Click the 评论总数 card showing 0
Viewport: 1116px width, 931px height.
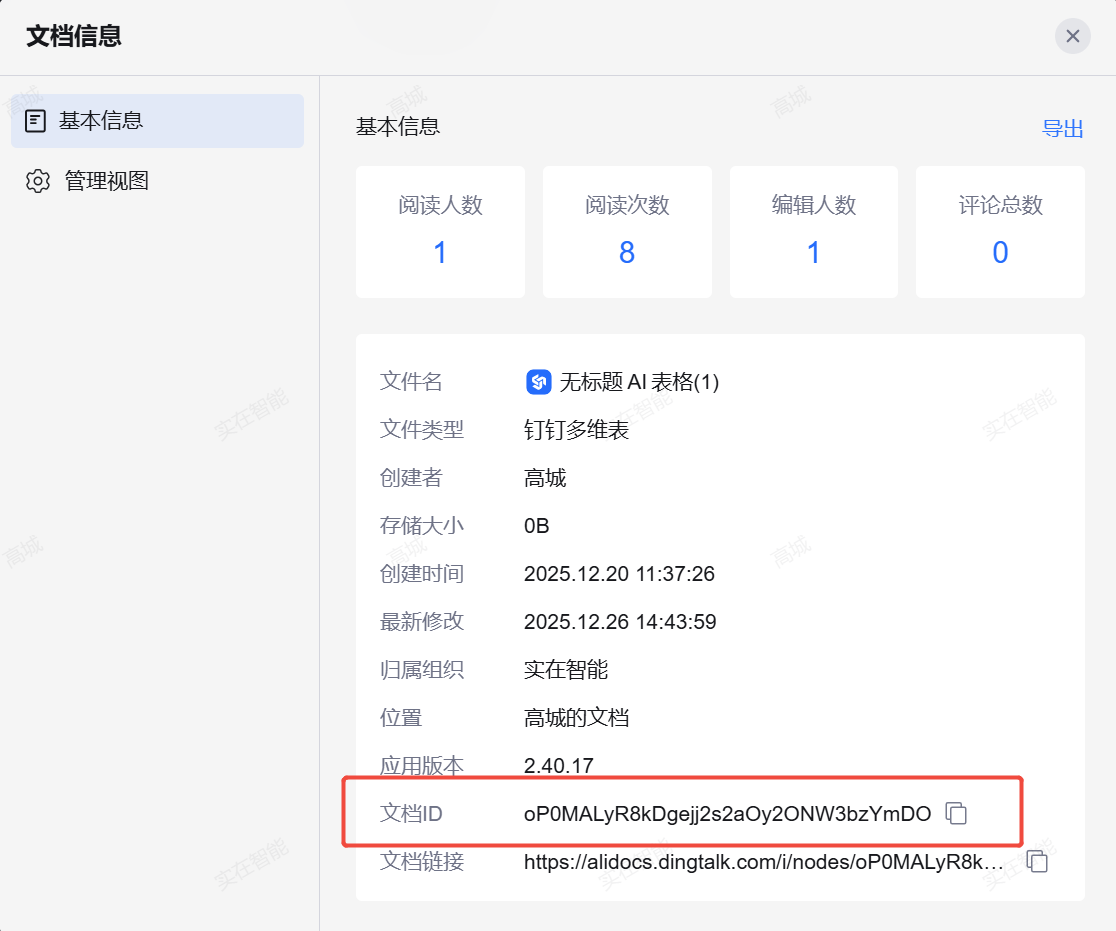(1000, 232)
